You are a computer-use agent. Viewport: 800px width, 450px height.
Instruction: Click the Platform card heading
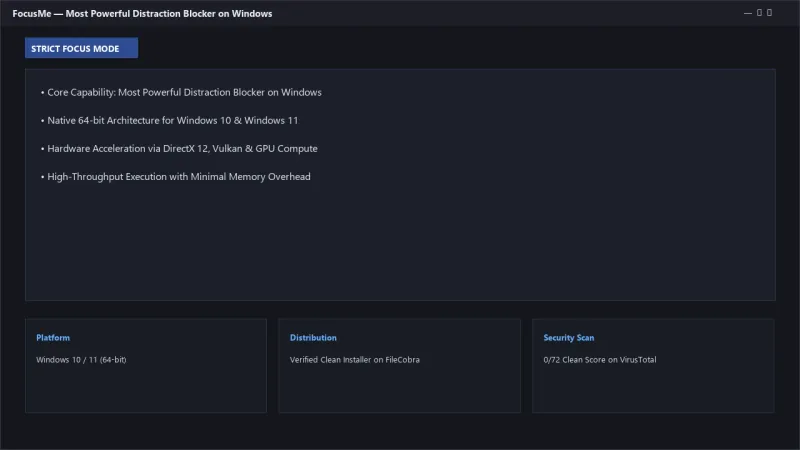[53, 338]
